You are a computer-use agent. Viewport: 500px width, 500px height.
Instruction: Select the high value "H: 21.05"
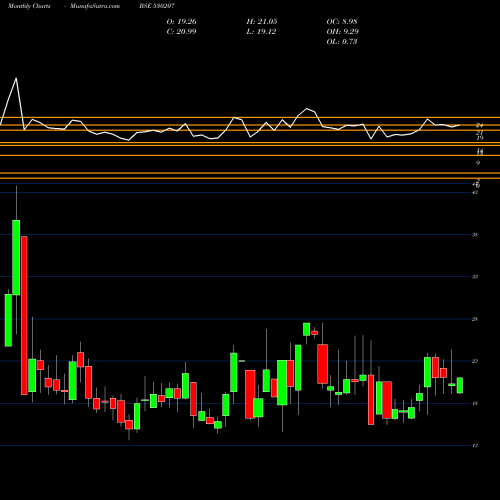262,22
